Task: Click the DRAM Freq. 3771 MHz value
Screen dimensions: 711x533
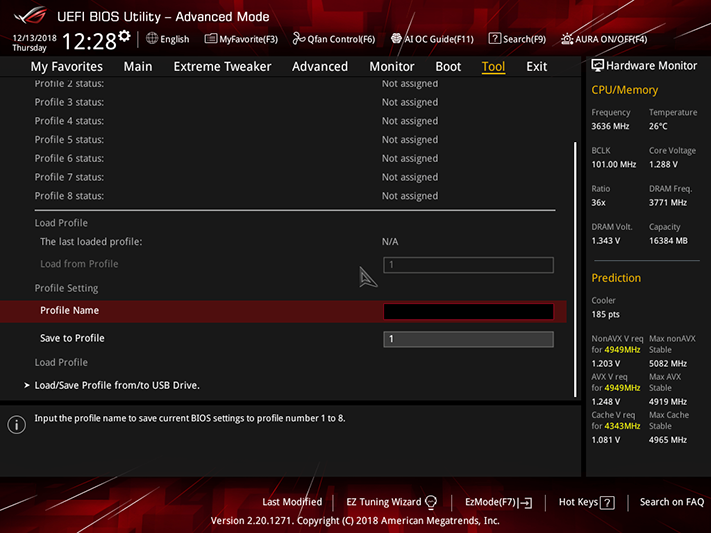Action: coord(667,202)
